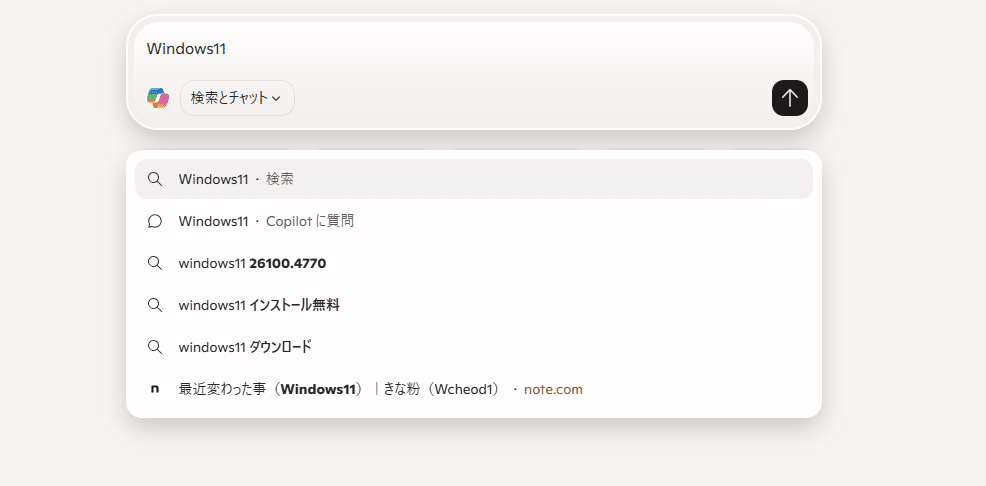The width and height of the screenshot is (986, 486).
Task: Open the 検索とチャット mode dropdown
Action: point(237,98)
